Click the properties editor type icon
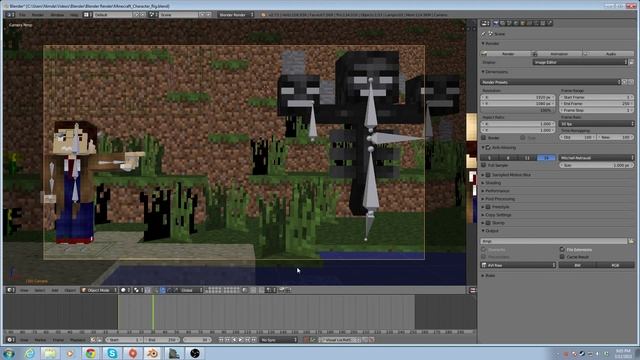640x360 pixels. pos(485,23)
